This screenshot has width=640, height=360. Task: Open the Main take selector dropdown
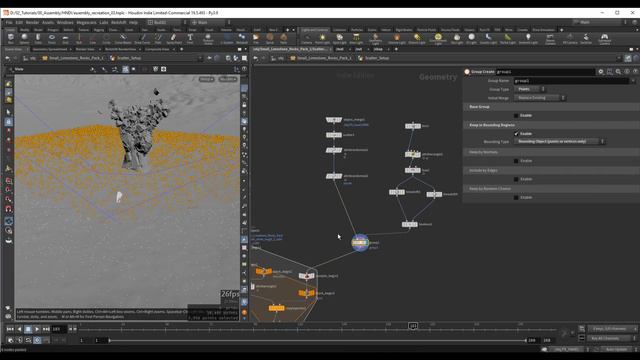point(598,22)
